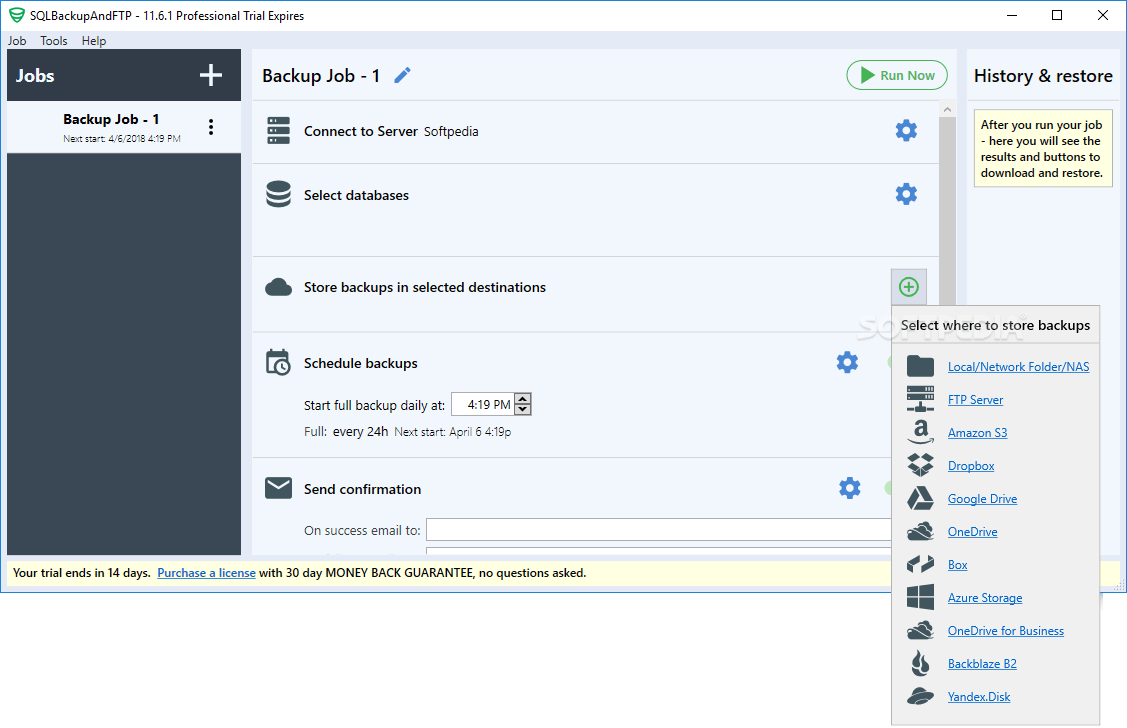Open the Tools menu
The height and width of the screenshot is (728, 1127).
[53, 41]
